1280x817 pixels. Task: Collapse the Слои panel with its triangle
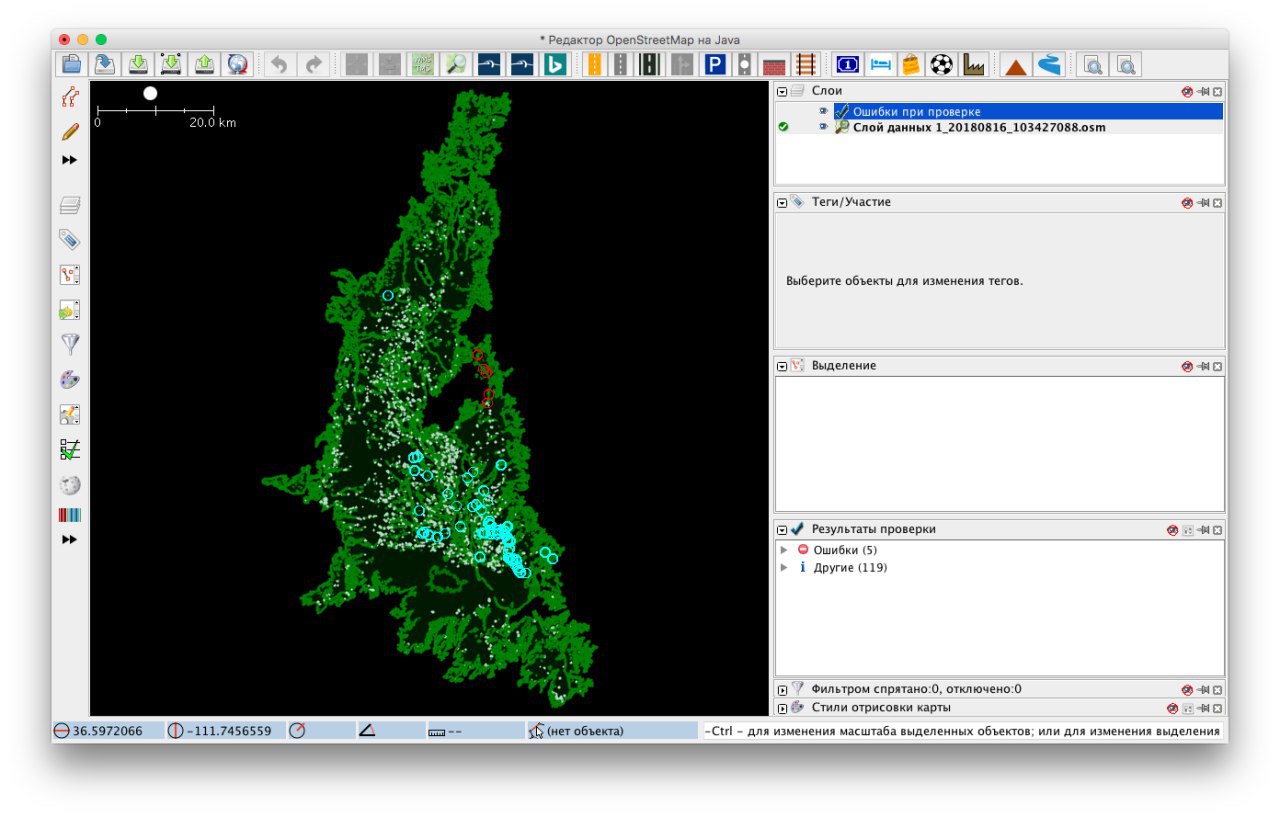pyautogui.click(x=782, y=91)
